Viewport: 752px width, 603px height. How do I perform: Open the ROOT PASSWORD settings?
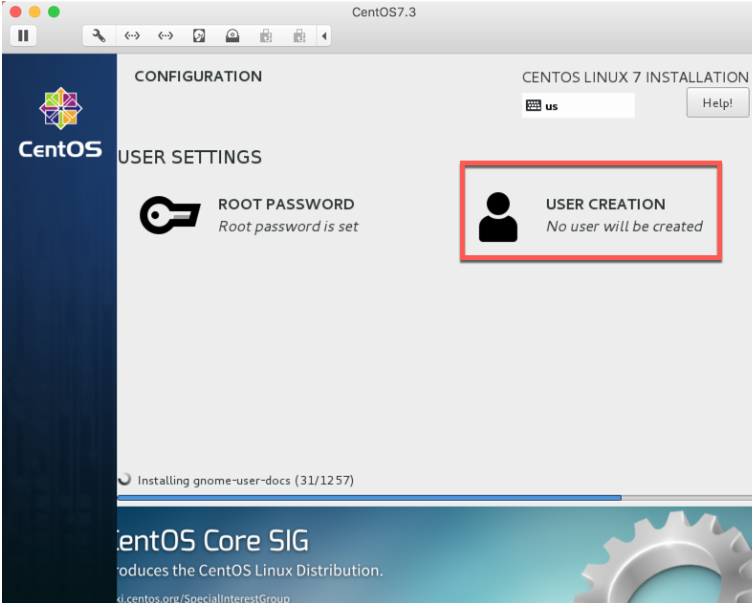249,215
